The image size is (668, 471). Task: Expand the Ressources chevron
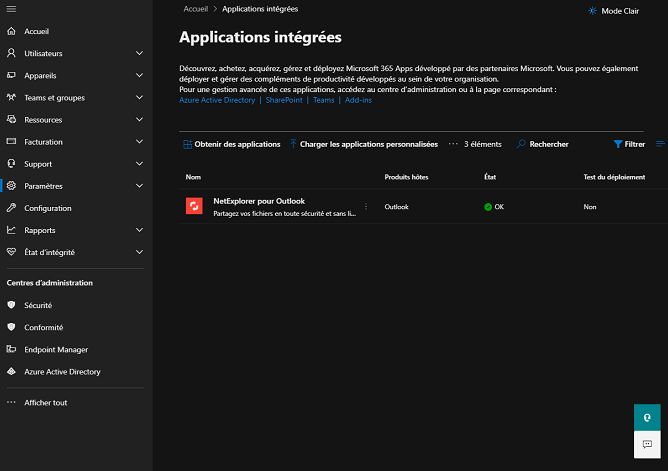(139, 119)
